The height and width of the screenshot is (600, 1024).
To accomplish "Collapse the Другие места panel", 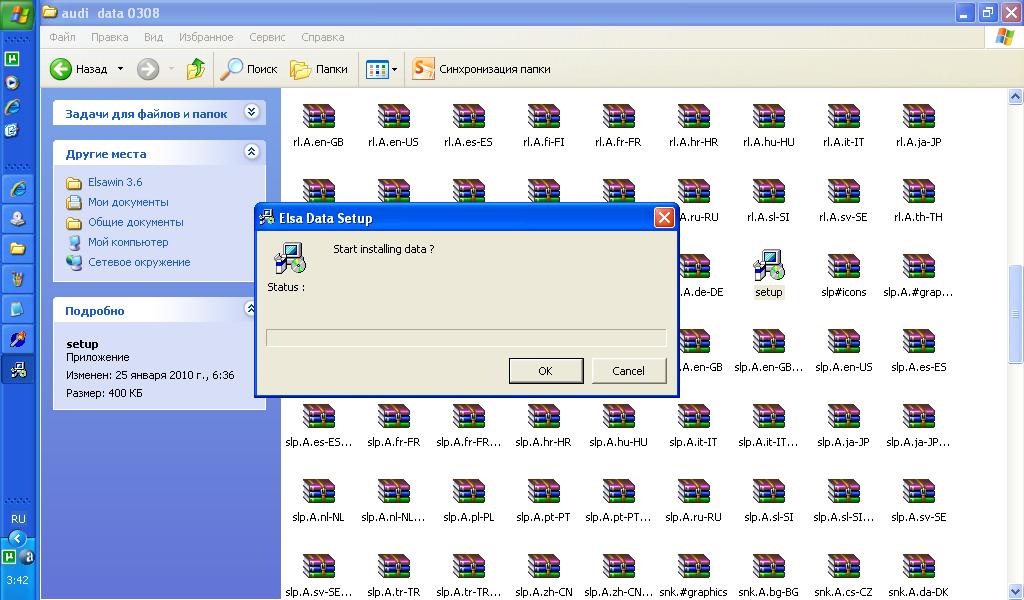I will click(x=251, y=152).
